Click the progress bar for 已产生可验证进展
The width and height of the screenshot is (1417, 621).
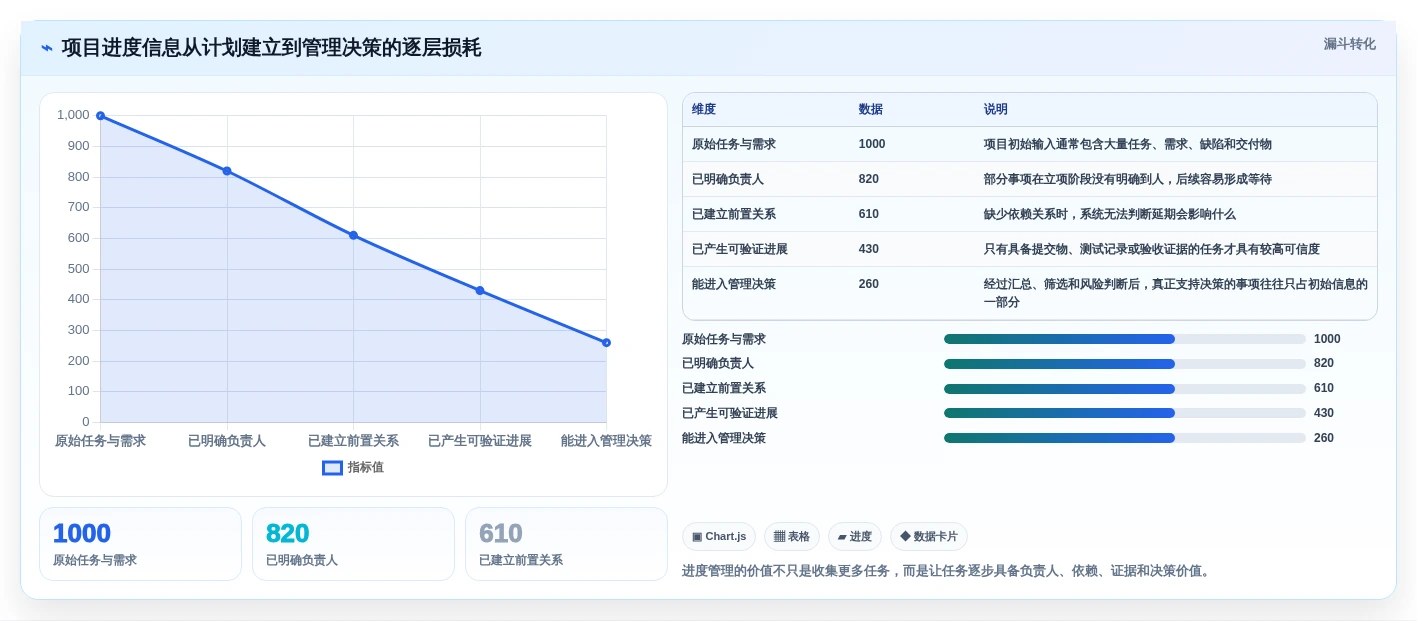pos(1125,413)
